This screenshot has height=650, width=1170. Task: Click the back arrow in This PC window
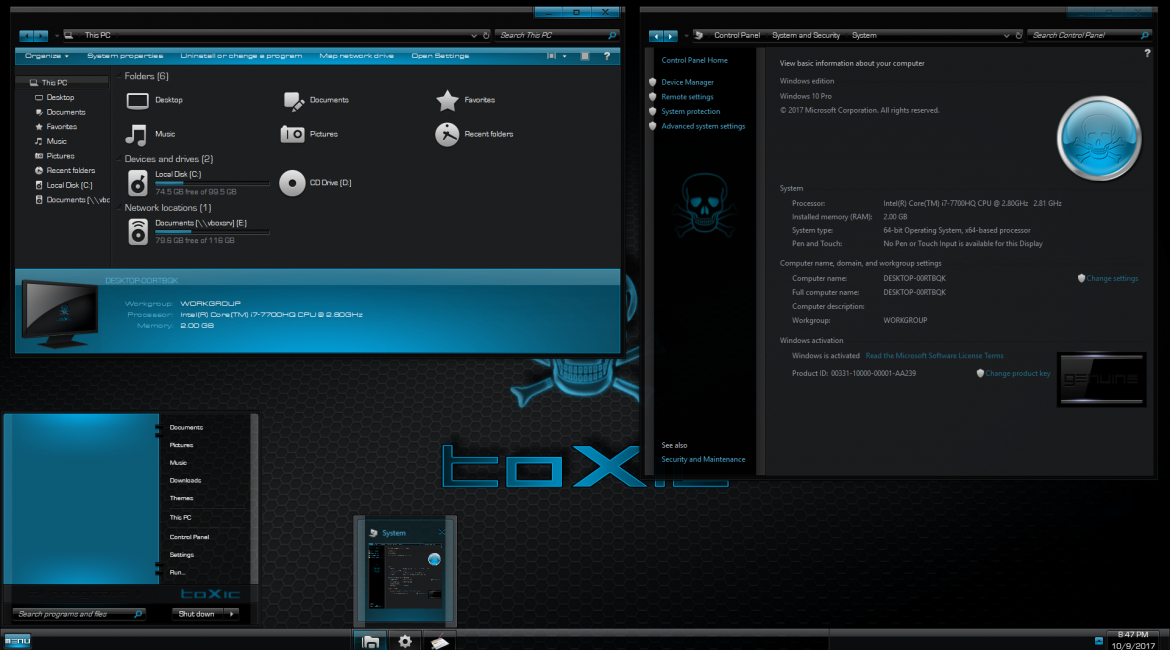[x=26, y=36]
